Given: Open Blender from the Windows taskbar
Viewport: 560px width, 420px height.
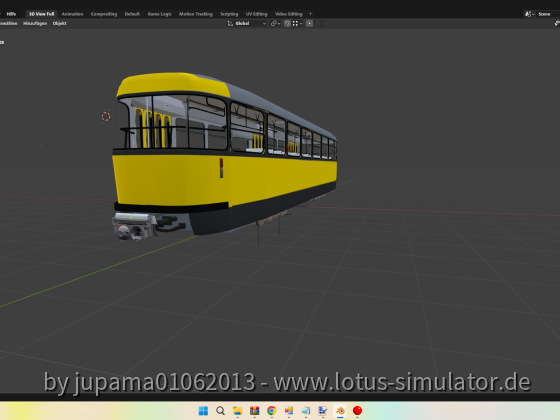Looking at the screenshot, I should [340, 411].
